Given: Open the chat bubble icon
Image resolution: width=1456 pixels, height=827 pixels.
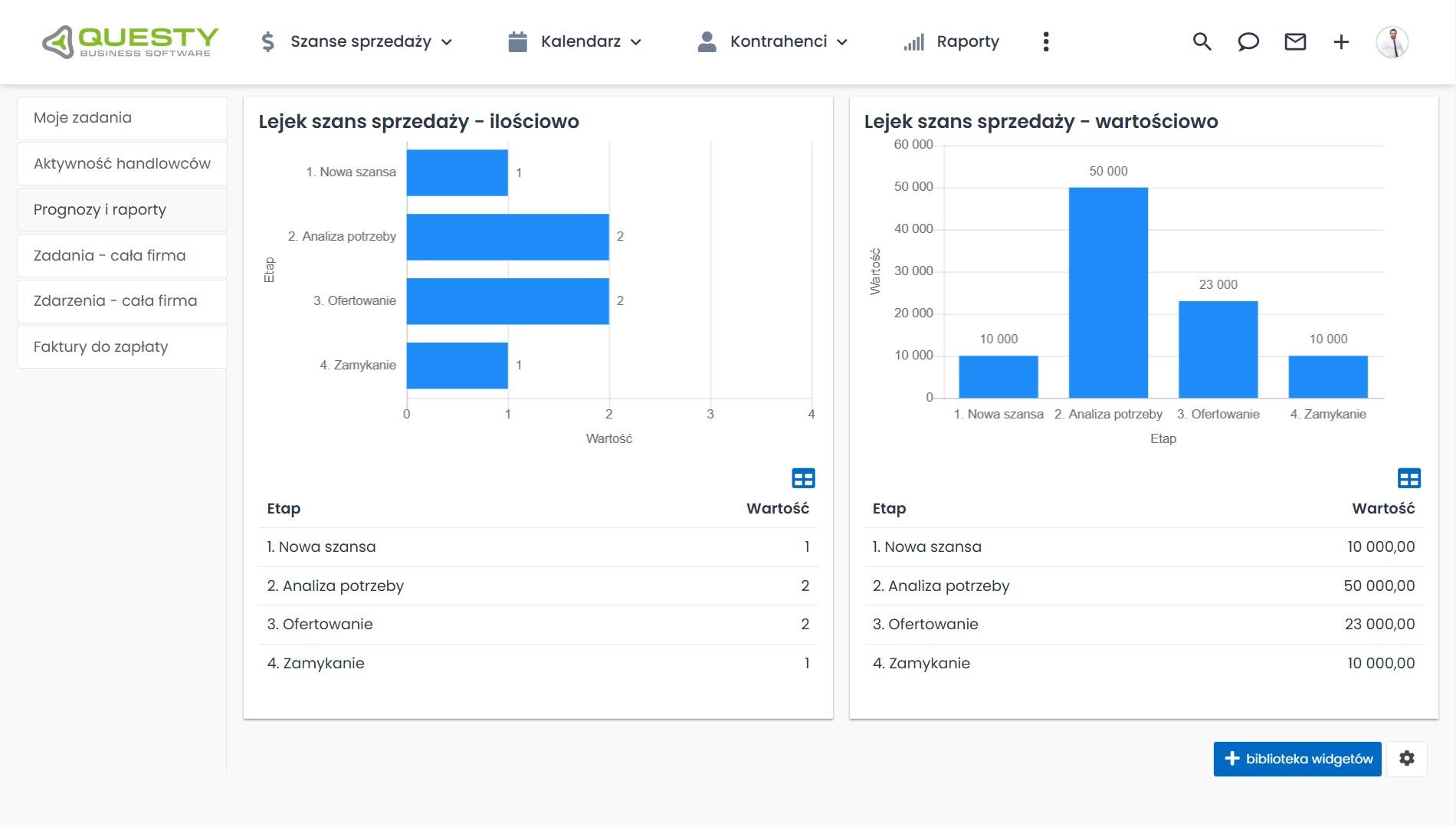Looking at the screenshot, I should point(1248,41).
